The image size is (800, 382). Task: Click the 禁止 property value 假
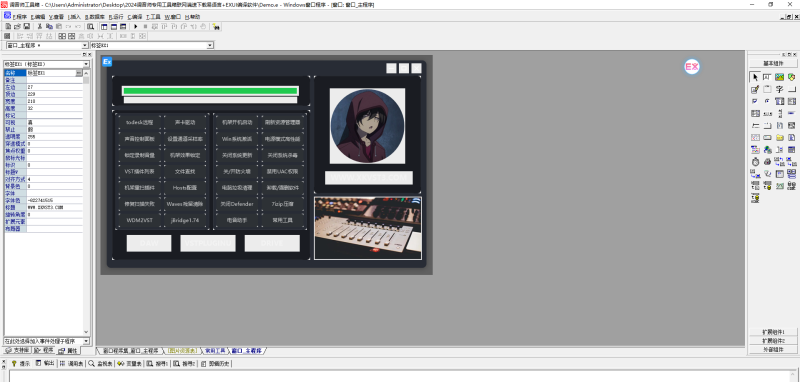(x=55, y=130)
